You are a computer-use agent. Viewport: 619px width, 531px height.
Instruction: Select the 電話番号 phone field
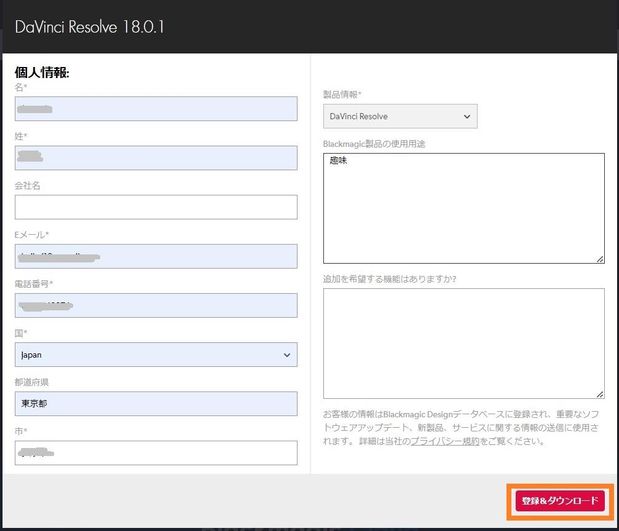point(156,305)
